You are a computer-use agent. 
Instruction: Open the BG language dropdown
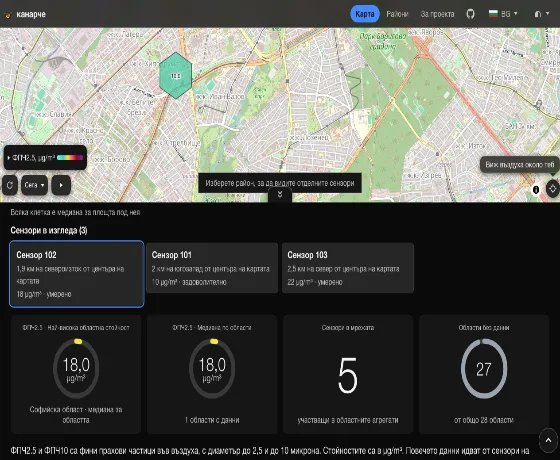(x=503, y=14)
